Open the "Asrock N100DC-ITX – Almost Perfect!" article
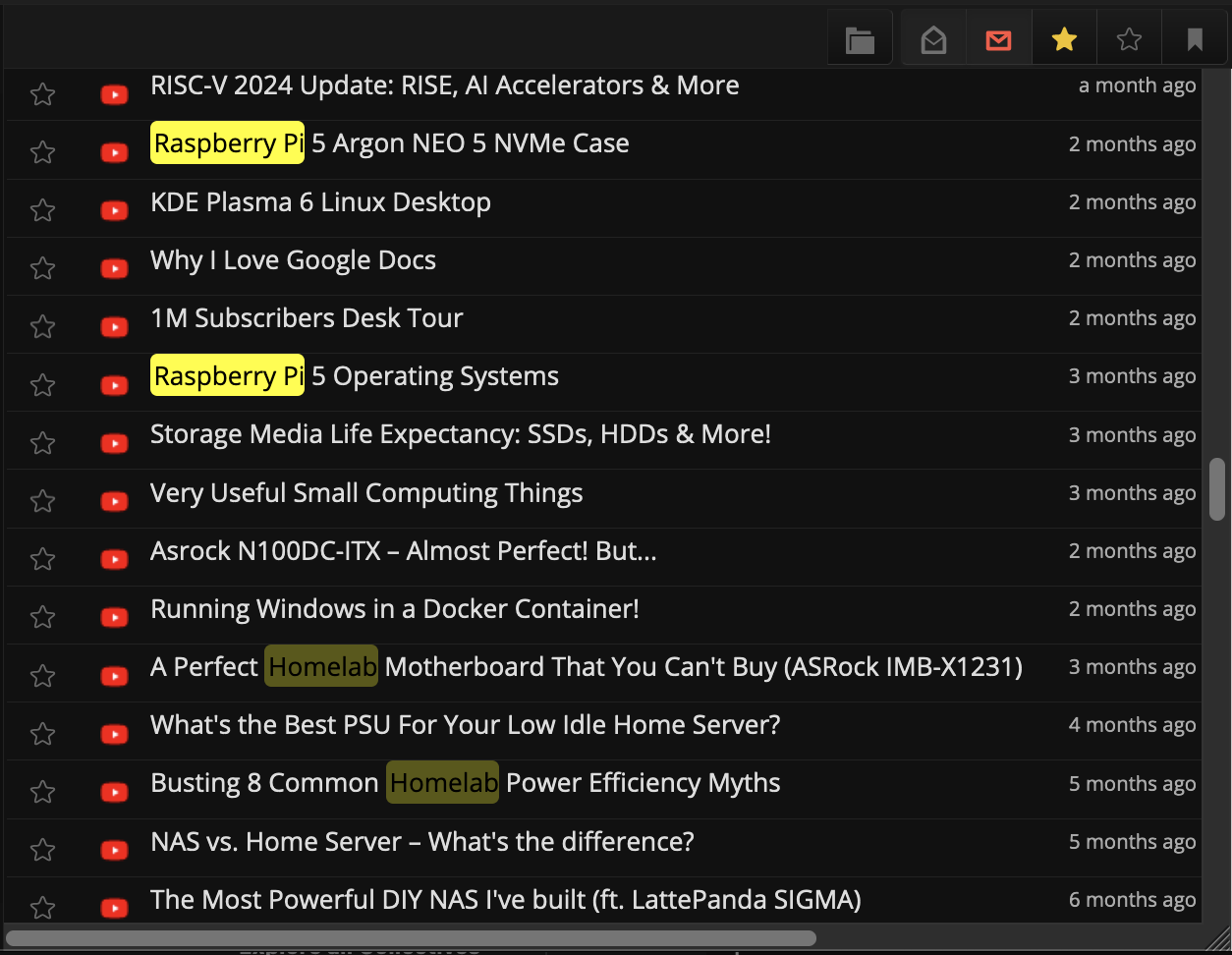This screenshot has width=1232, height=955. coord(404,550)
